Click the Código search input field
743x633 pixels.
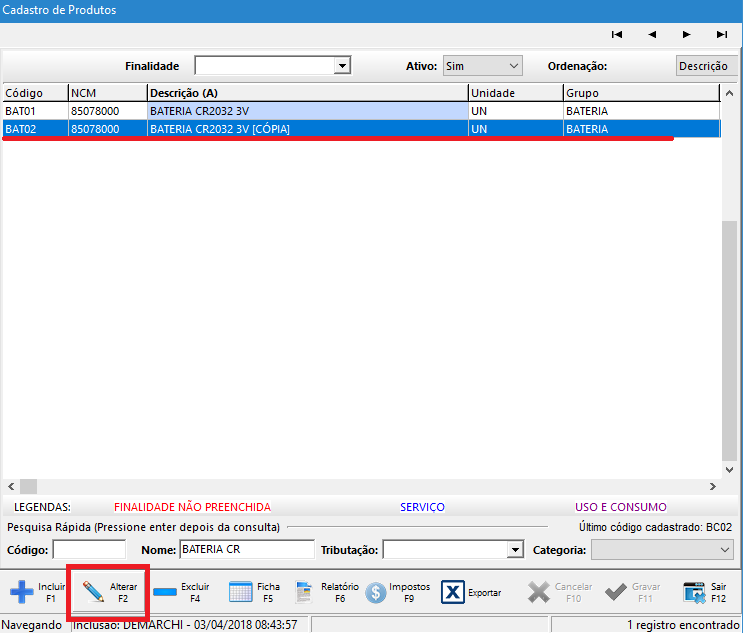[x=89, y=550]
